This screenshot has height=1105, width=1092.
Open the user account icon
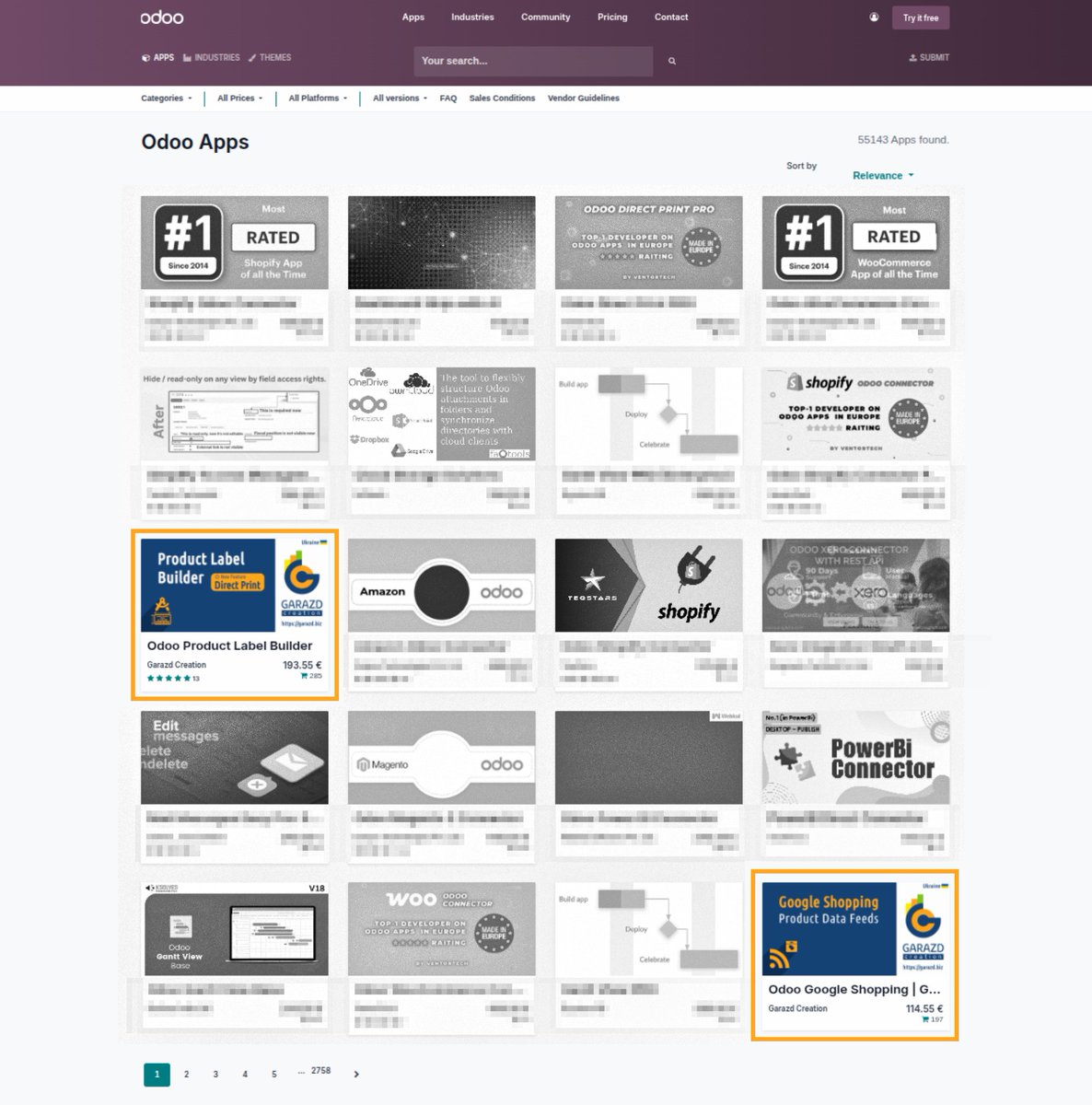click(x=874, y=17)
